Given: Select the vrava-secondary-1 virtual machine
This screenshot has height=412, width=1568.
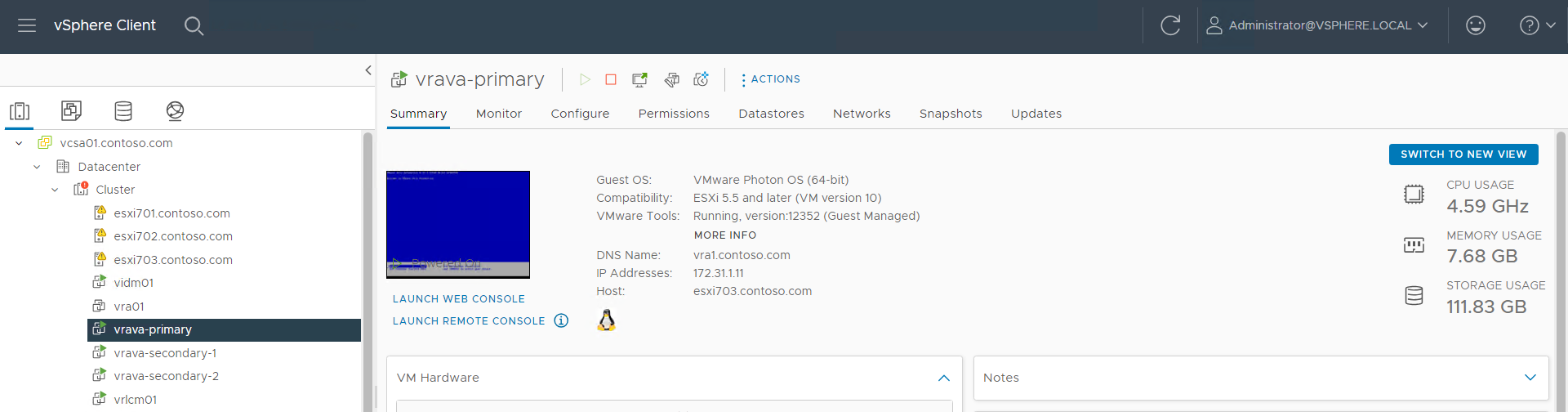Looking at the screenshot, I should pos(165,353).
